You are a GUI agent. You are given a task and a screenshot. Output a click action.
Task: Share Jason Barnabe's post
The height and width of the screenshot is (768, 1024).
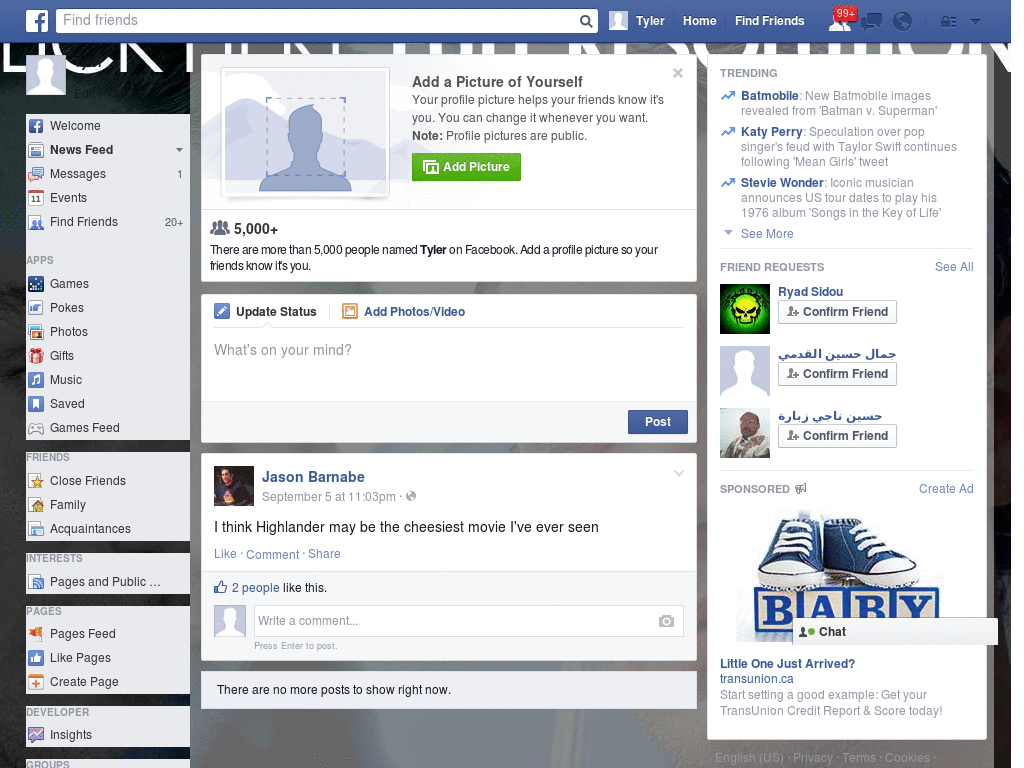click(x=324, y=554)
